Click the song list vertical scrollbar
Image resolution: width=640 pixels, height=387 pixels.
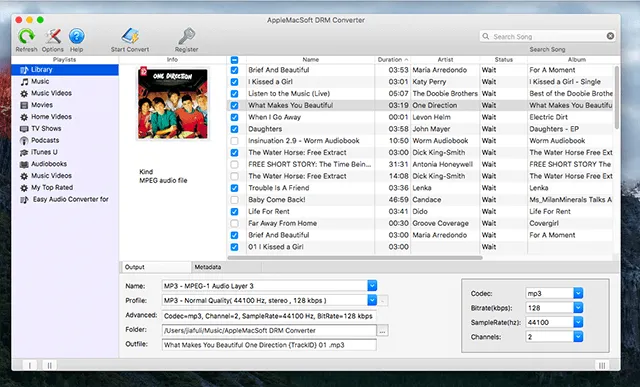coord(617,98)
